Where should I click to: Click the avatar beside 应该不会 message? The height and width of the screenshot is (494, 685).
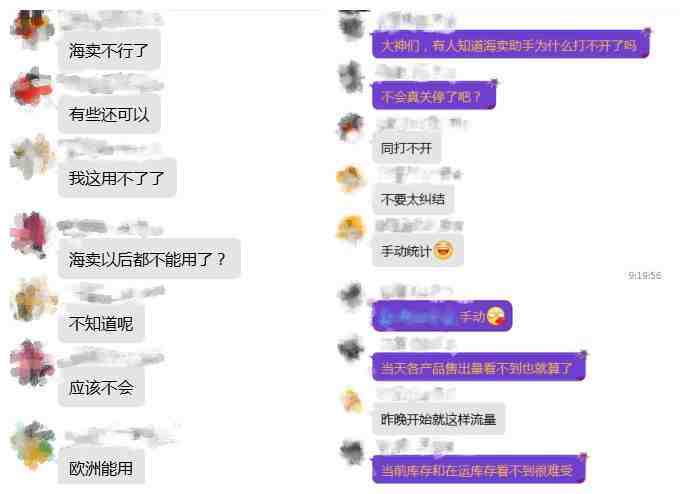[33, 363]
